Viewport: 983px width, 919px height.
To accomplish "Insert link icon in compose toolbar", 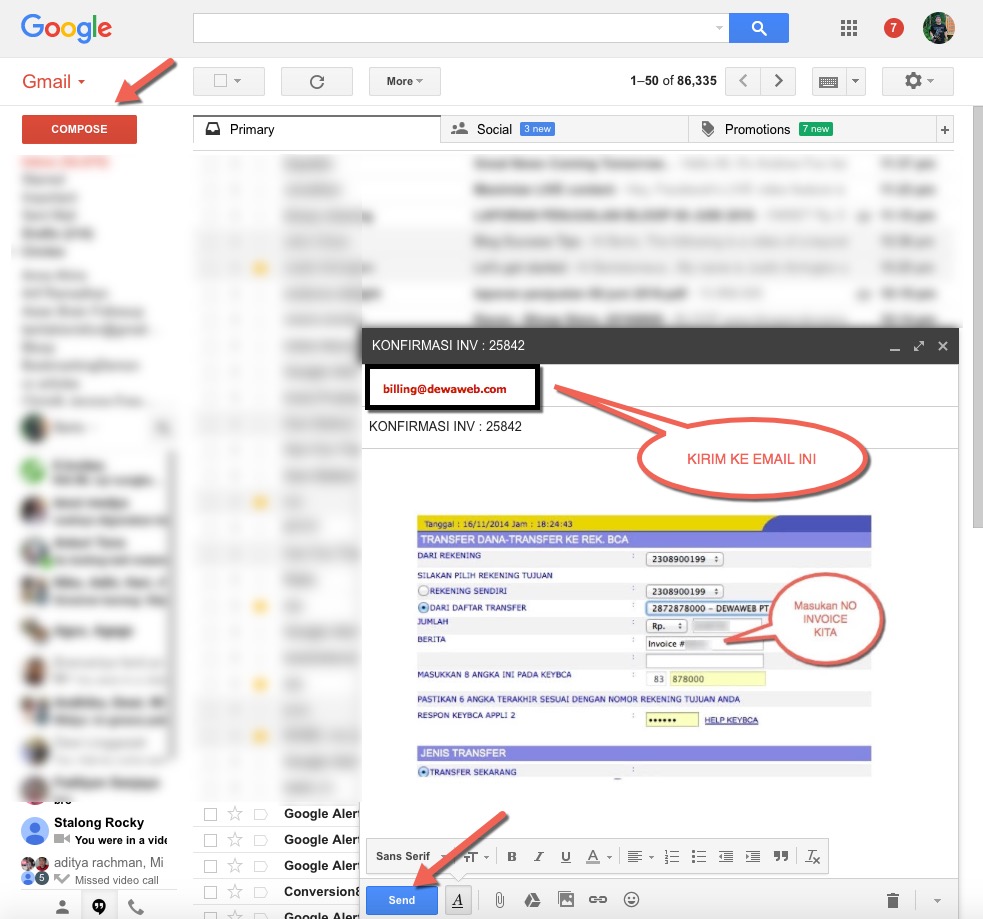I will pyautogui.click(x=597, y=900).
